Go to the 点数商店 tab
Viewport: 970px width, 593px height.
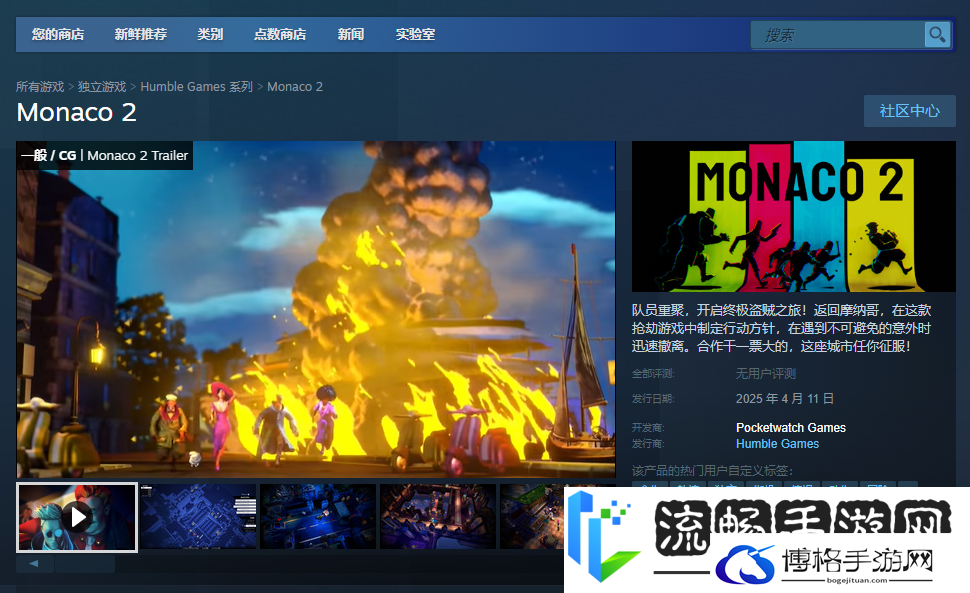click(x=280, y=35)
